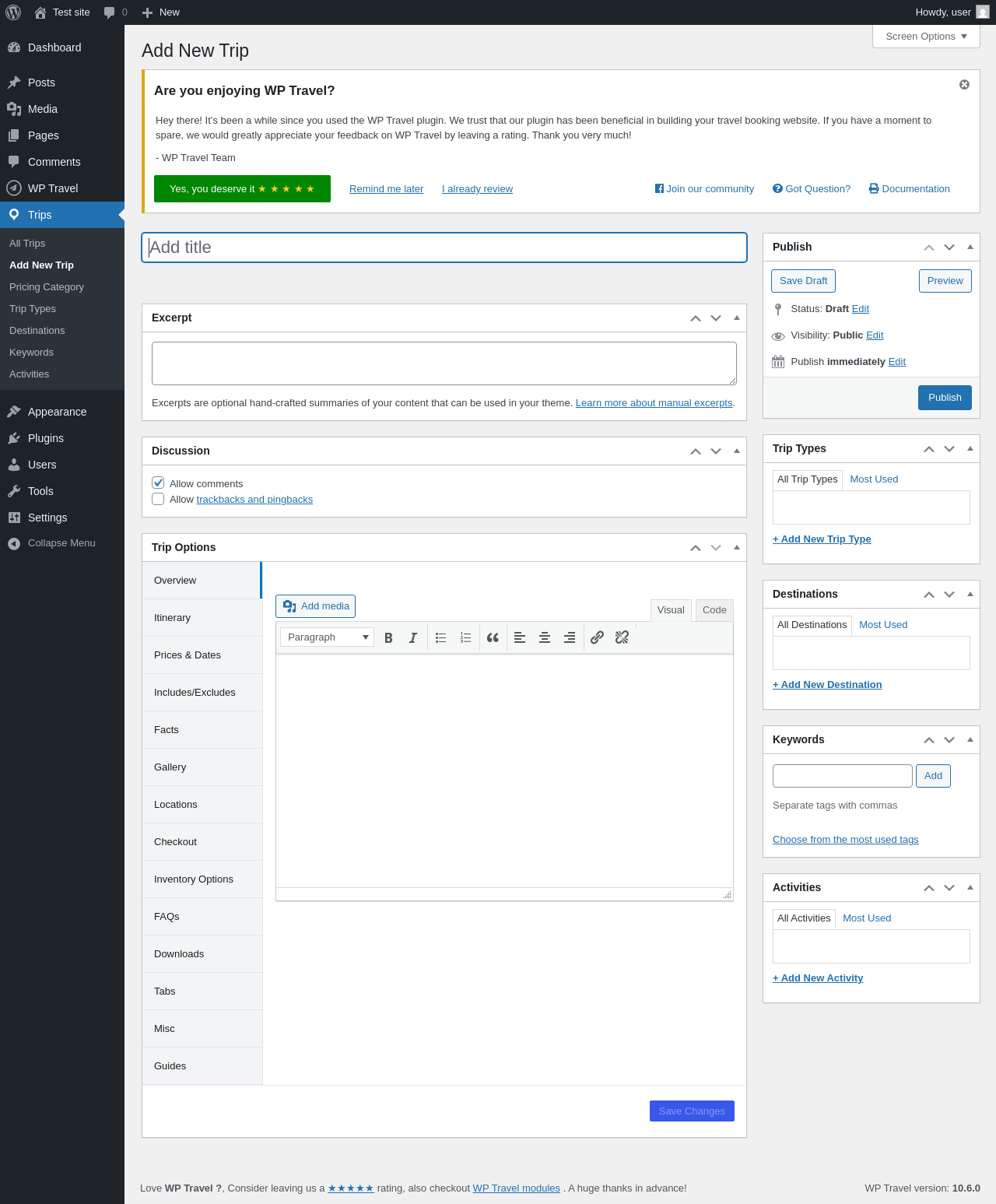996x1204 pixels.
Task: Open the Itinerary tab in Trip Options
Action: [x=202, y=618]
